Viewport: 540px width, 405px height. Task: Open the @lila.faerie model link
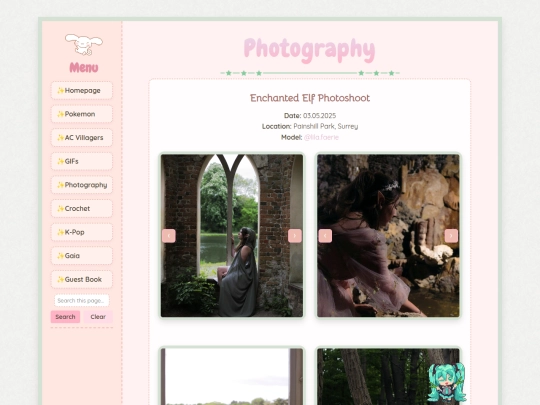coord(321,137)
